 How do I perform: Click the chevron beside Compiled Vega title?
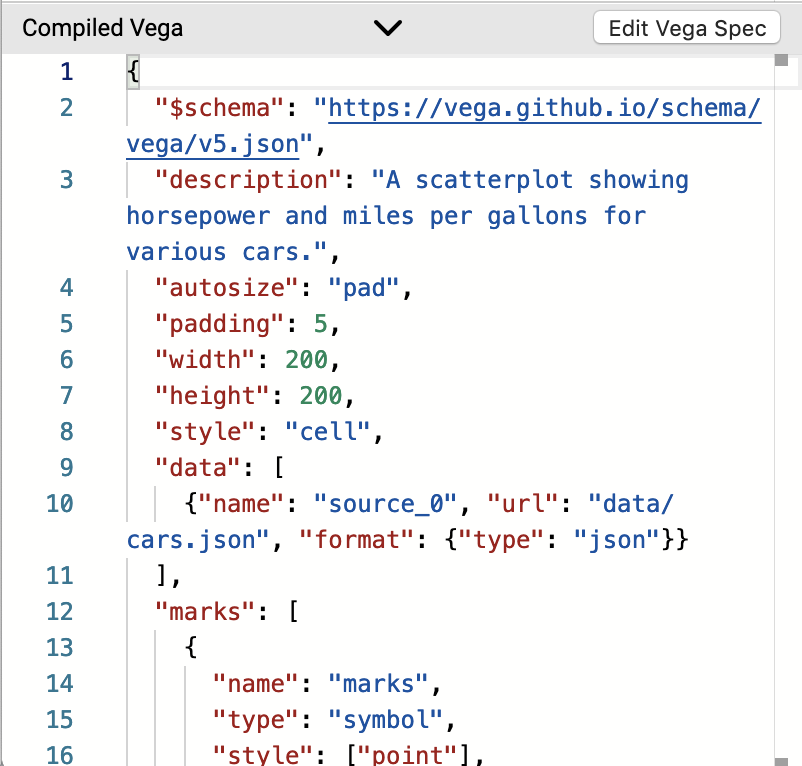[x=388, y=28]
